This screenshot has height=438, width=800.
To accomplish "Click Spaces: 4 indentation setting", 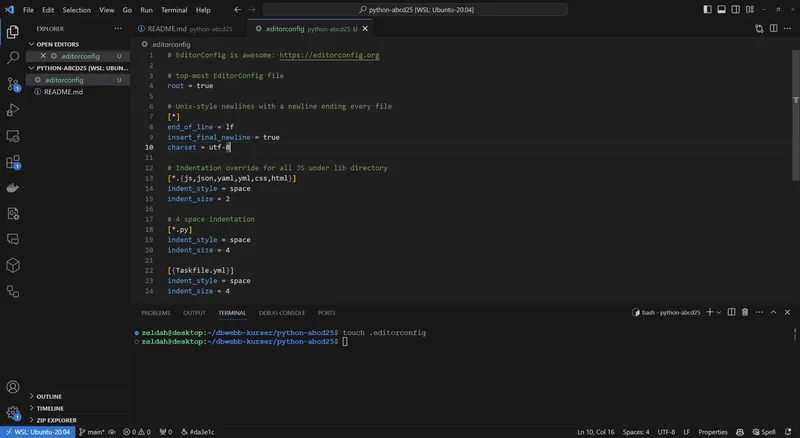I will pos(636,432).
